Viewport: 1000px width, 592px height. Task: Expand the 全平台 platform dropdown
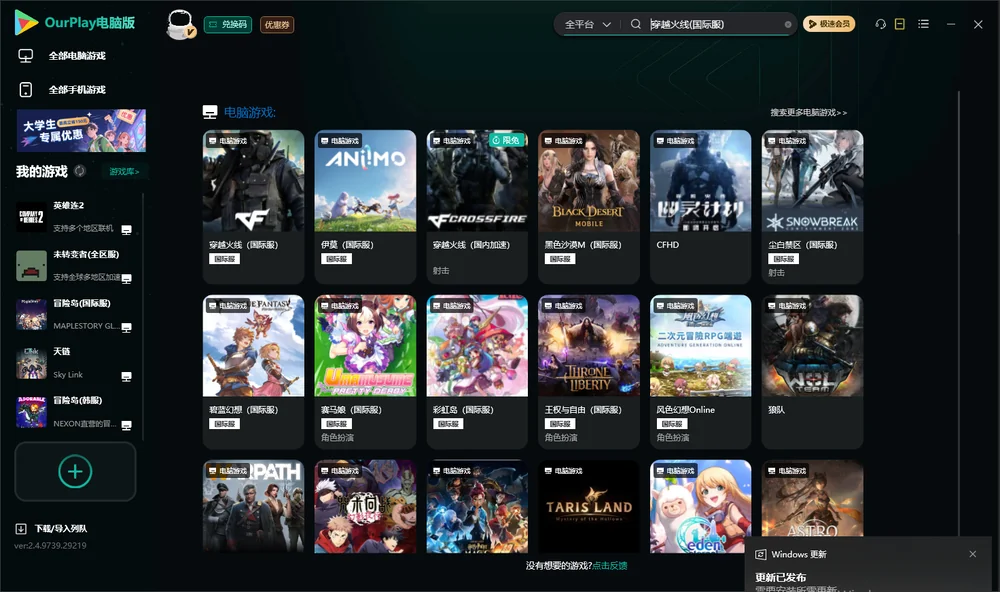click(x=587, y=24)
